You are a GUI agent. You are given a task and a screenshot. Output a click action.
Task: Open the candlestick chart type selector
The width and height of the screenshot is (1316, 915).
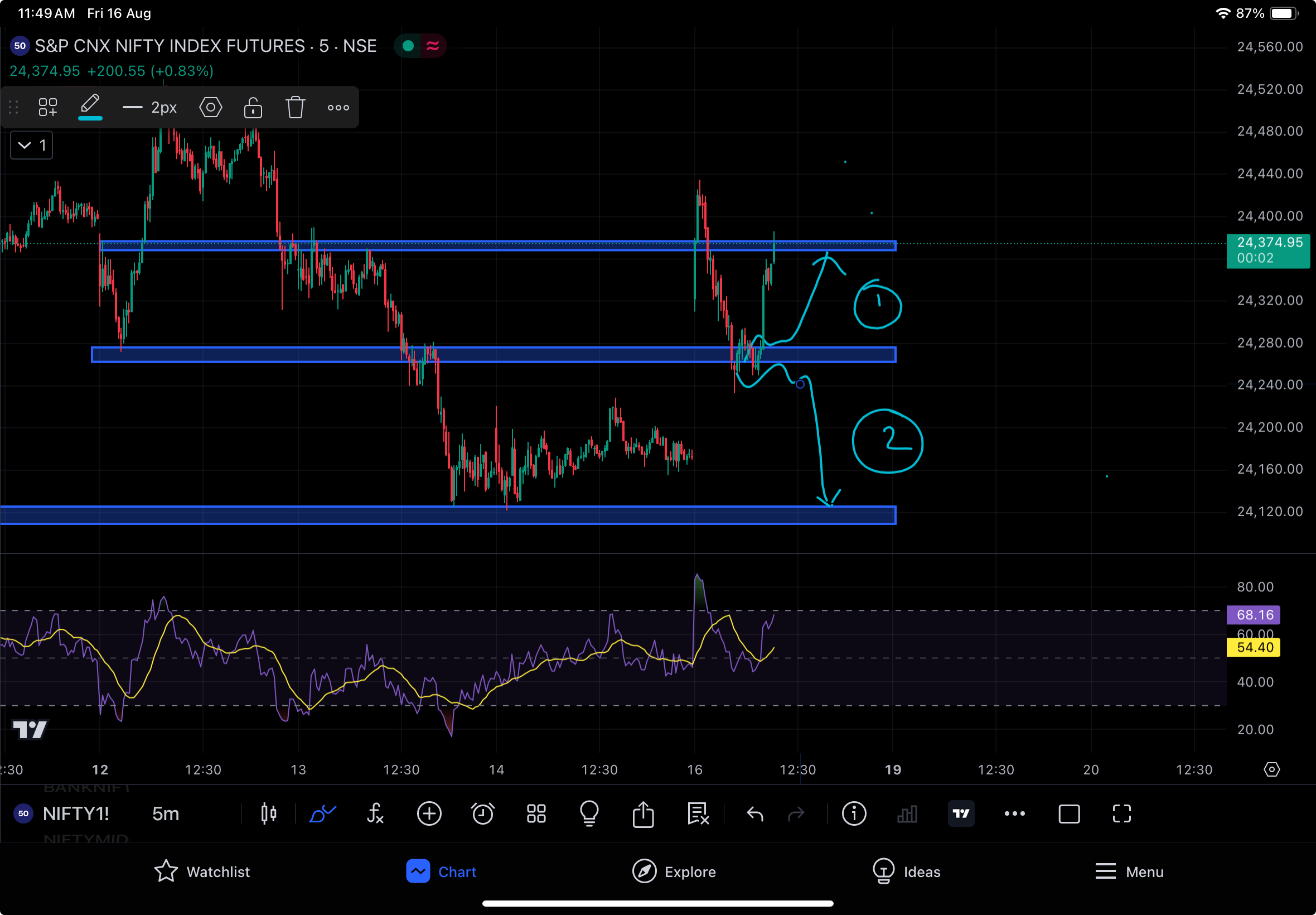(268, 813)
